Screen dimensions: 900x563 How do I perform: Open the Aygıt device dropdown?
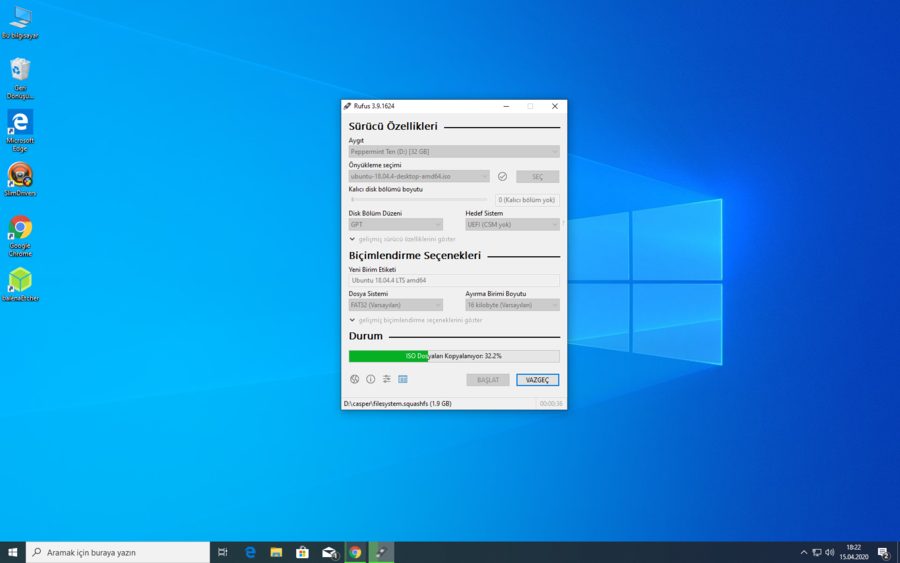point(453,152)
